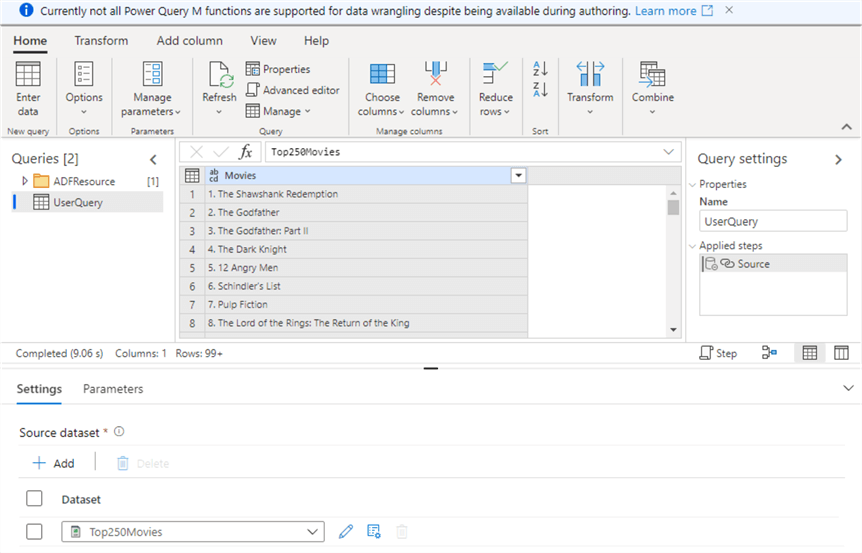The height and width of the screenshot is (553, 862).
Task: Click the Add source dataset button
Action: click(54, 463)
